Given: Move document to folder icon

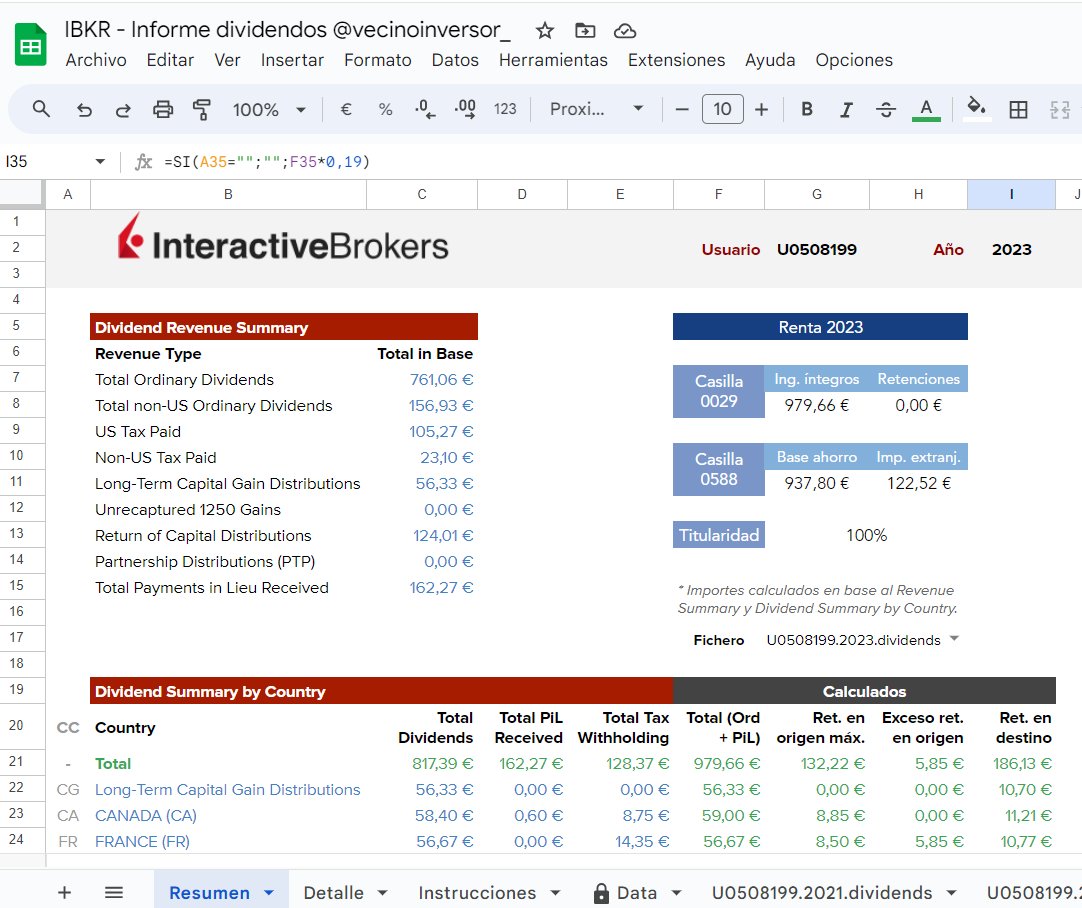Looking at the screenshot, I should click(x=584, y=30).
